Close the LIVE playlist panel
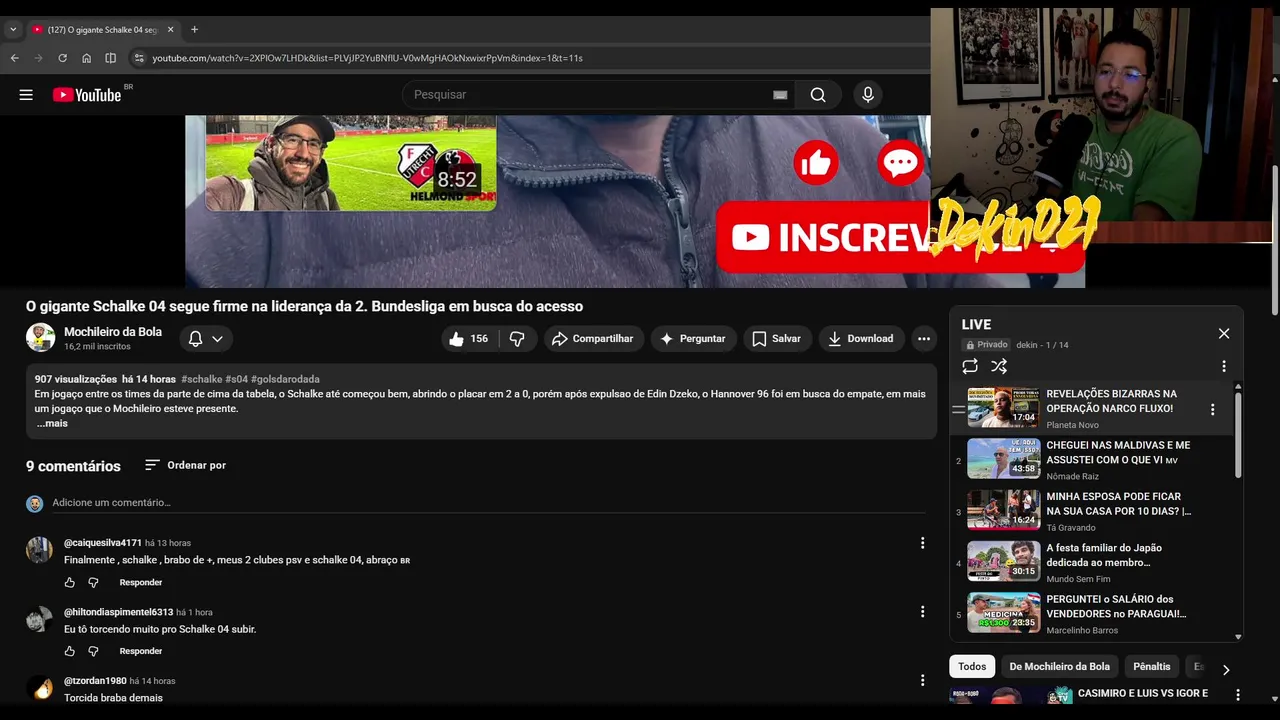This screenshot has width=1280, height=720. coord(1224,333)
